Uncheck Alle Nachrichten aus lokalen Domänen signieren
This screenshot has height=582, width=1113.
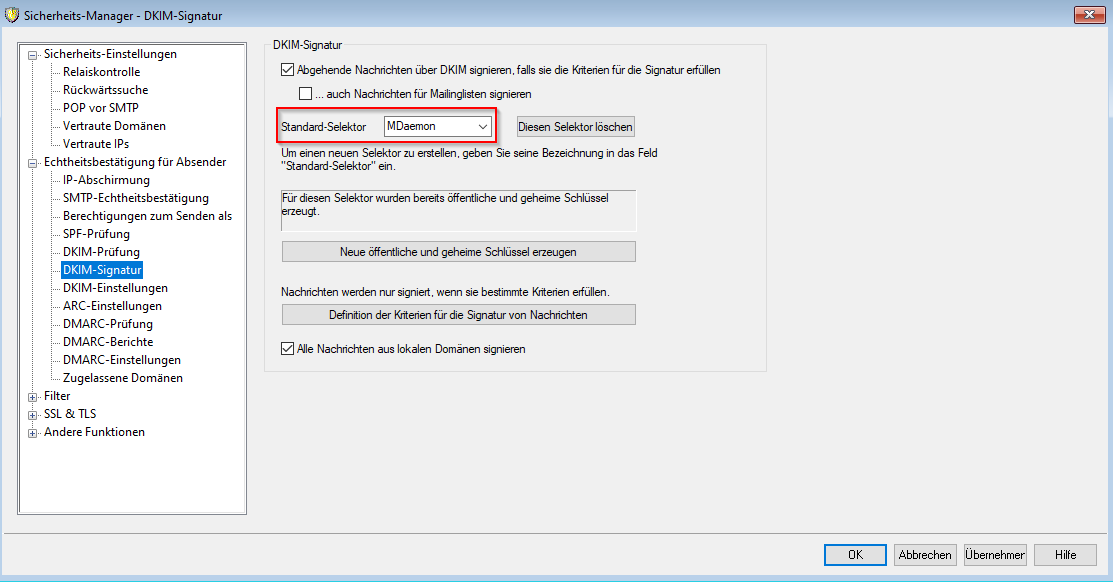pyautogui.click(x=289, y=350)
